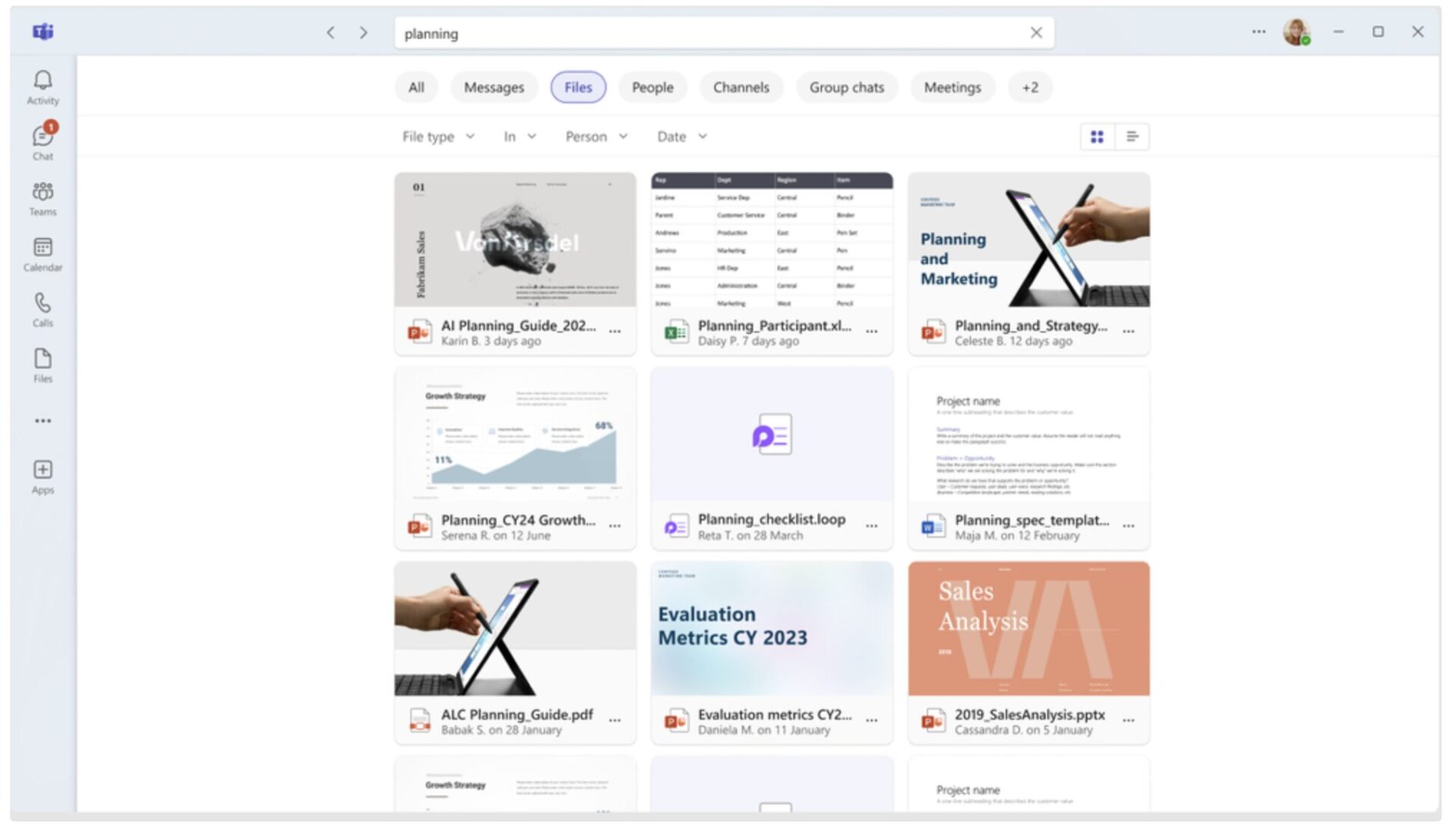
Task: Show the +2 more filters
Action: tap(1030, 87)
